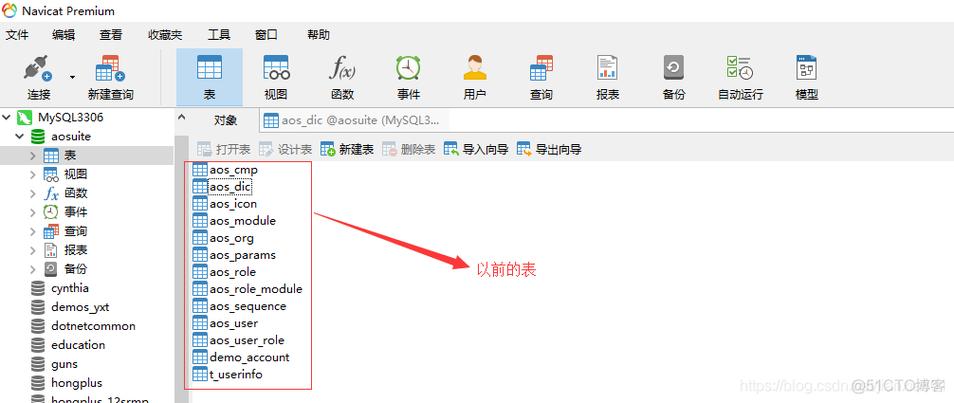Expand the Events (事件) tree node
Screen dimensions: 954x403
[33, 212]
